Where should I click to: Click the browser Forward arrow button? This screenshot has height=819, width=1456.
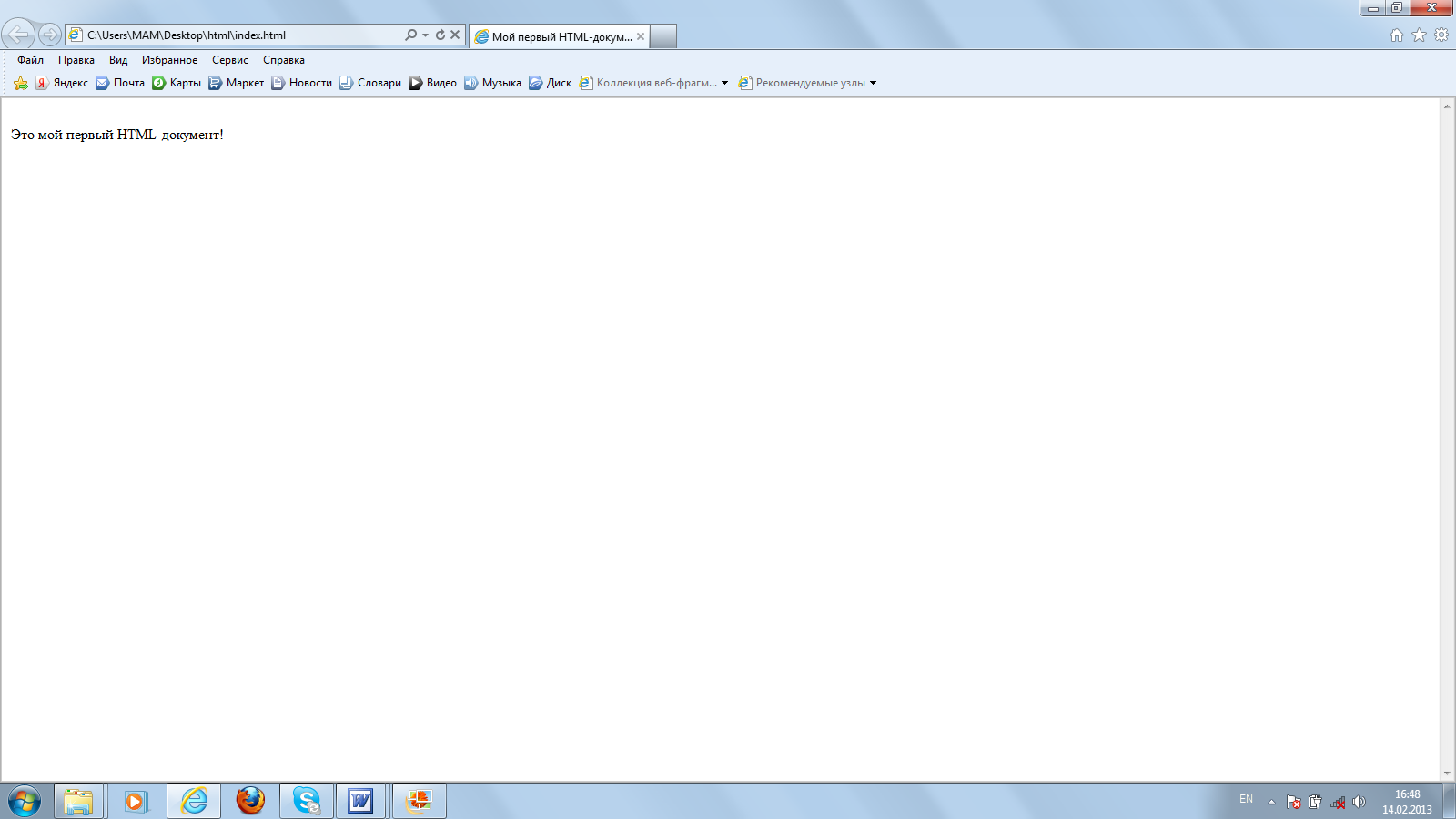49,35
